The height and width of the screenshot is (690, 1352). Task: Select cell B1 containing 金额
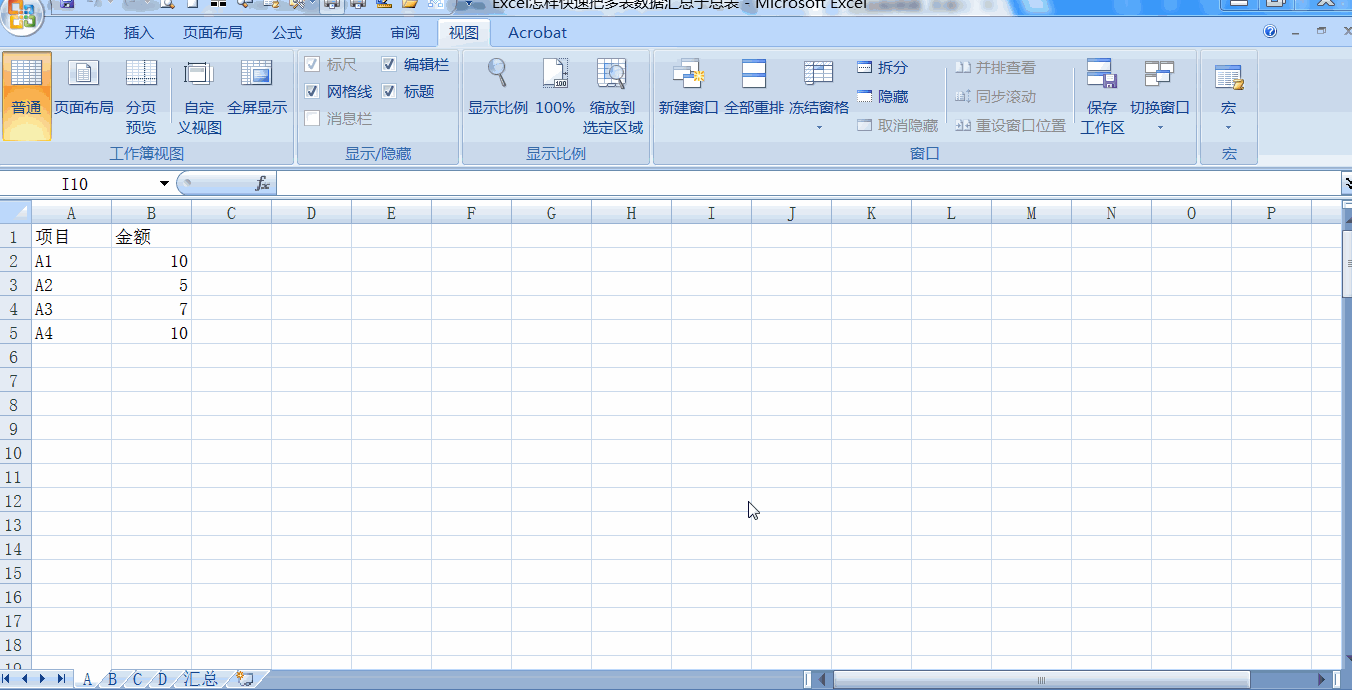pyautogui.click(x=151, y=237)
